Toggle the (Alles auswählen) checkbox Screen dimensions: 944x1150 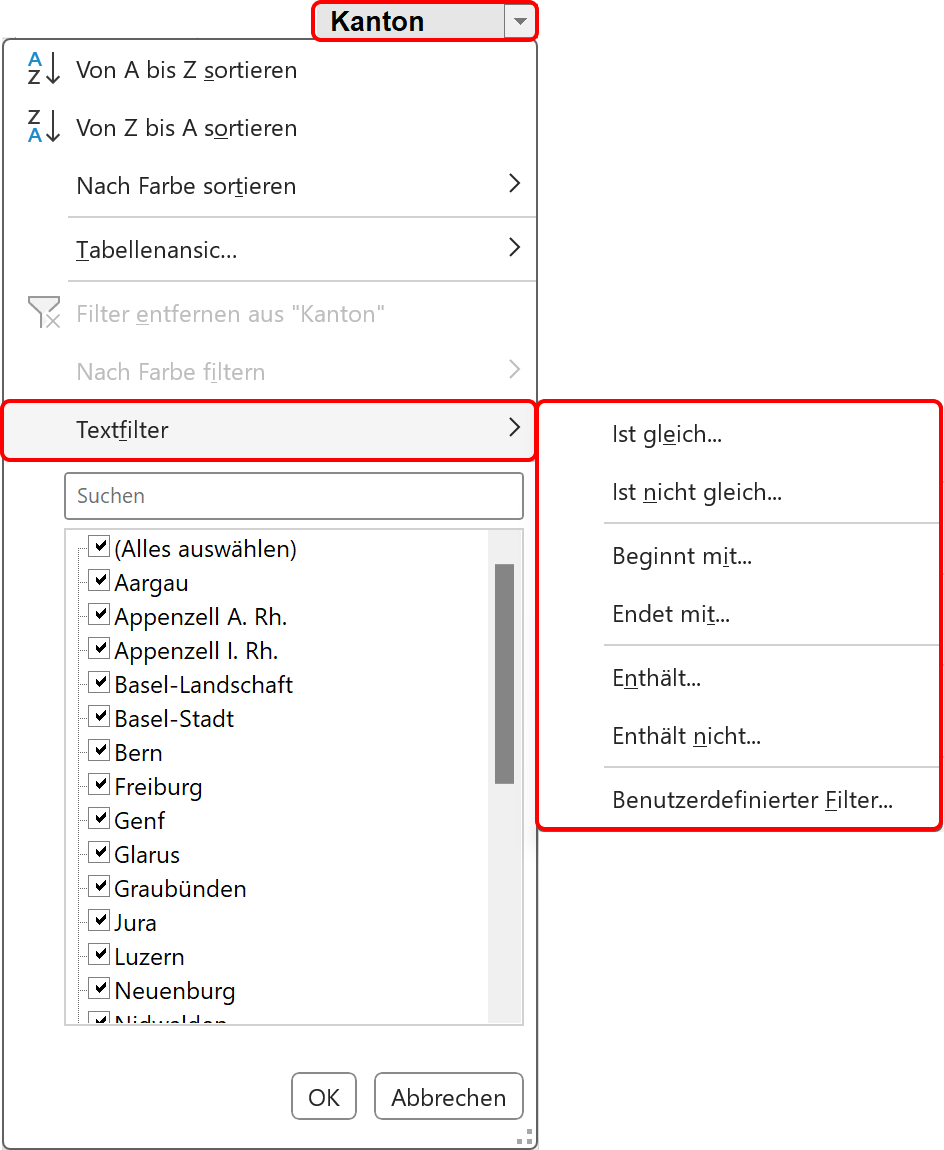coord(99,546)
